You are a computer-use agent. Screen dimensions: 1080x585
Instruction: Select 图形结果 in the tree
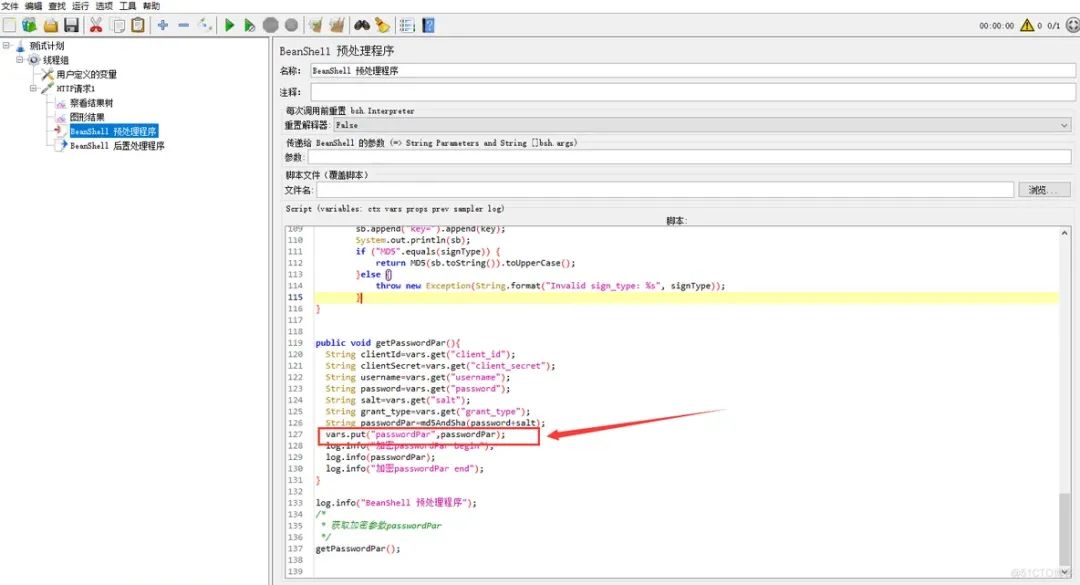[87, 117]
